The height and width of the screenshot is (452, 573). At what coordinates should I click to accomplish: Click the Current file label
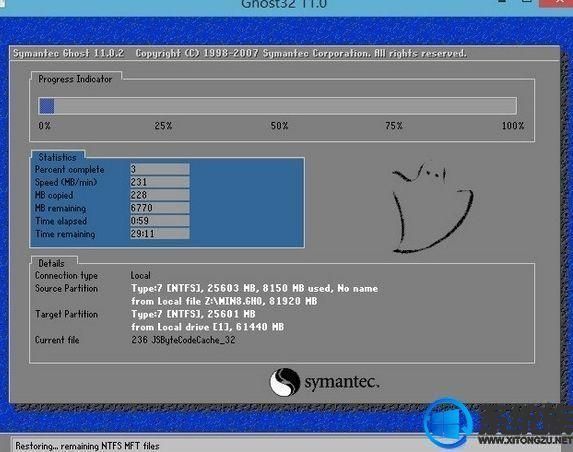(x=57, y=340)
